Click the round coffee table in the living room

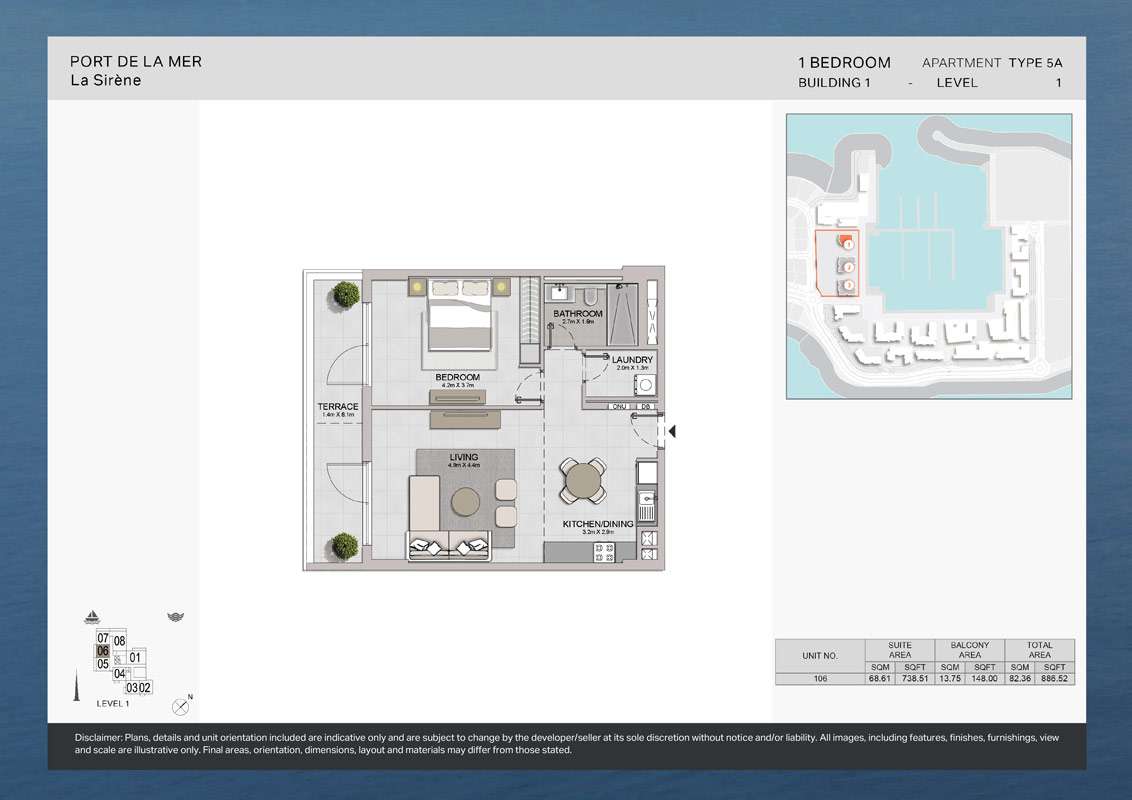coord(465,500)
